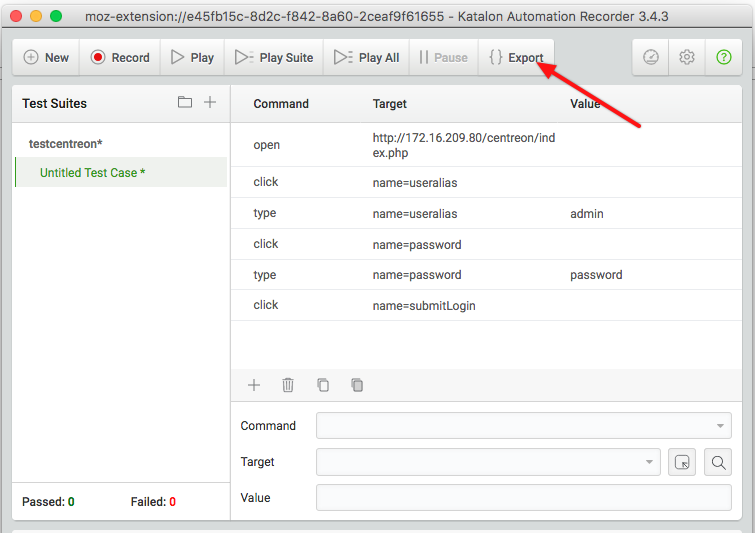Add a new command row with plus

254,385
